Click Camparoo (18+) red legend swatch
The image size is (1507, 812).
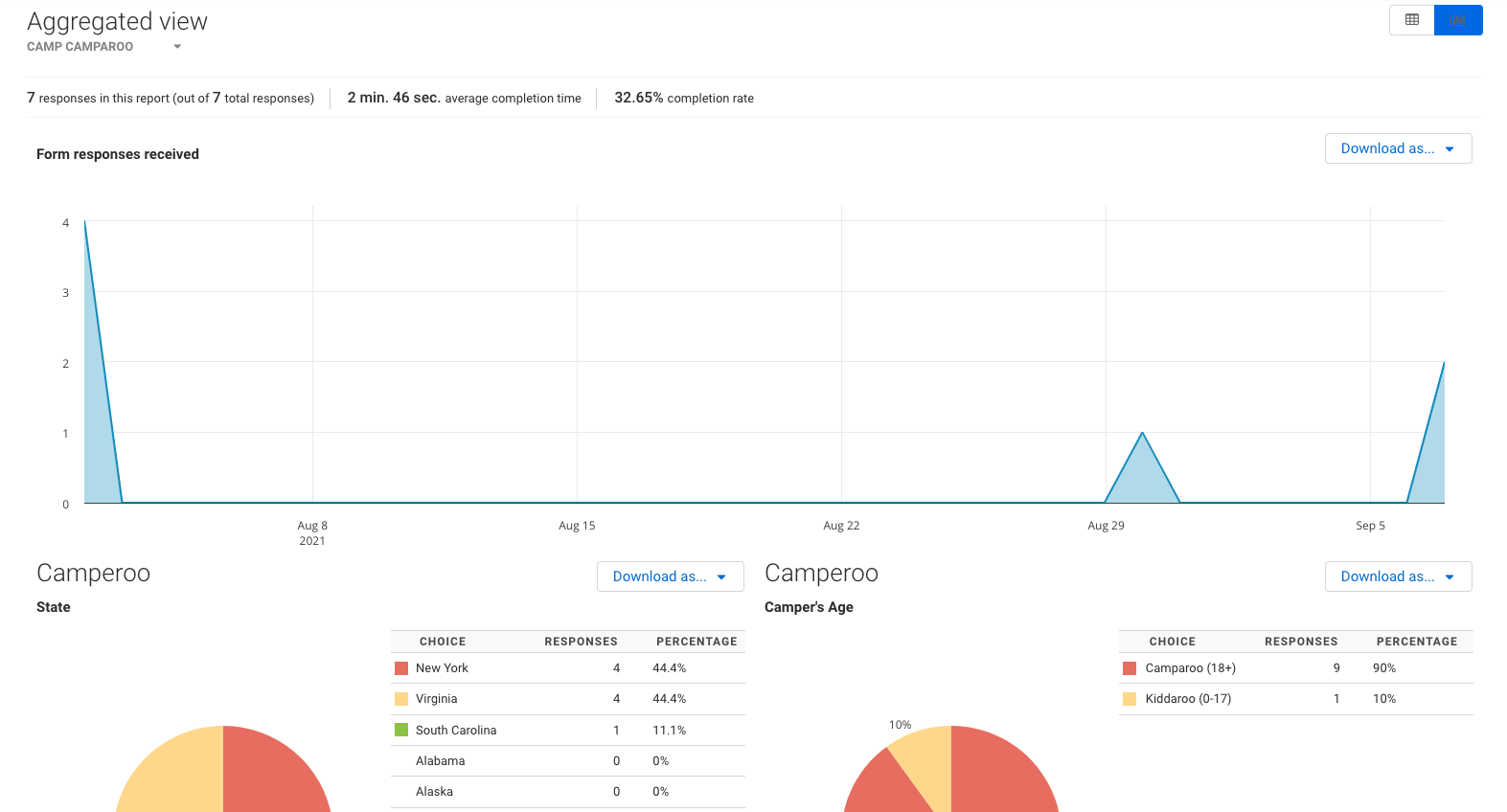coord(1130,668)
